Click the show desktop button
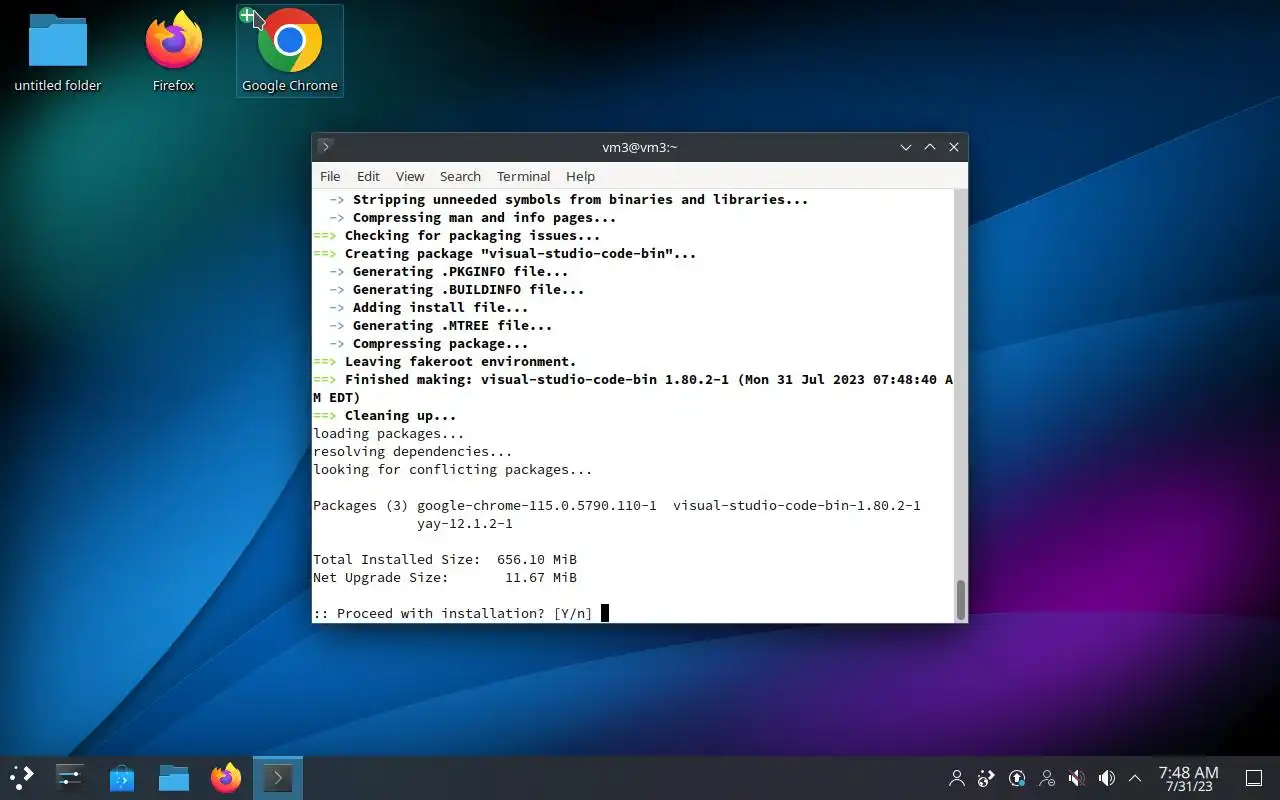 coord(1254,778)
